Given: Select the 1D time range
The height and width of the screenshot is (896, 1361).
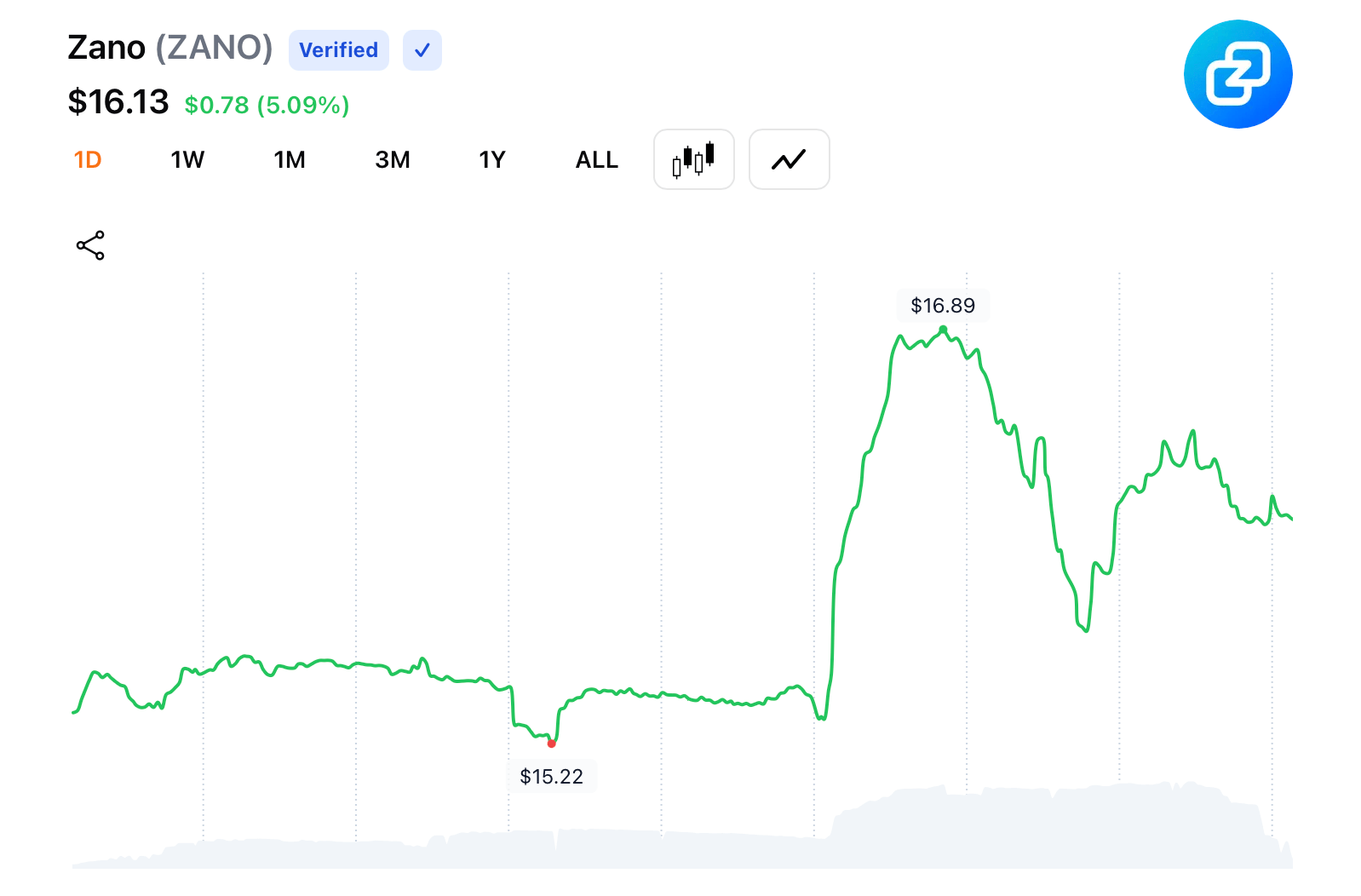Looking at the screenshot, I should [x=88, y=160].
